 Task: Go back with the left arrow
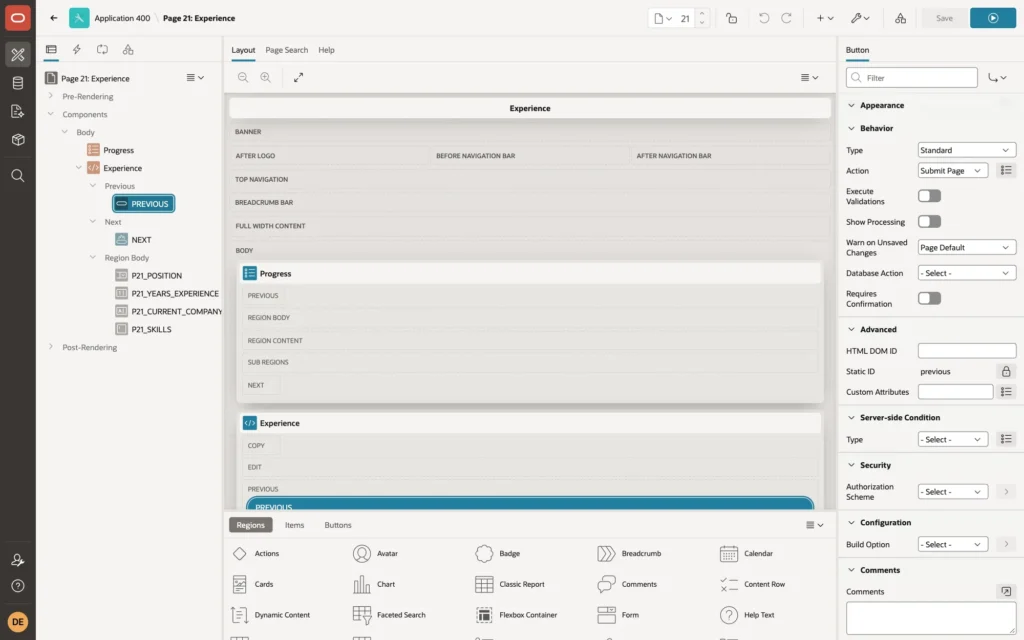click(54, 18)
